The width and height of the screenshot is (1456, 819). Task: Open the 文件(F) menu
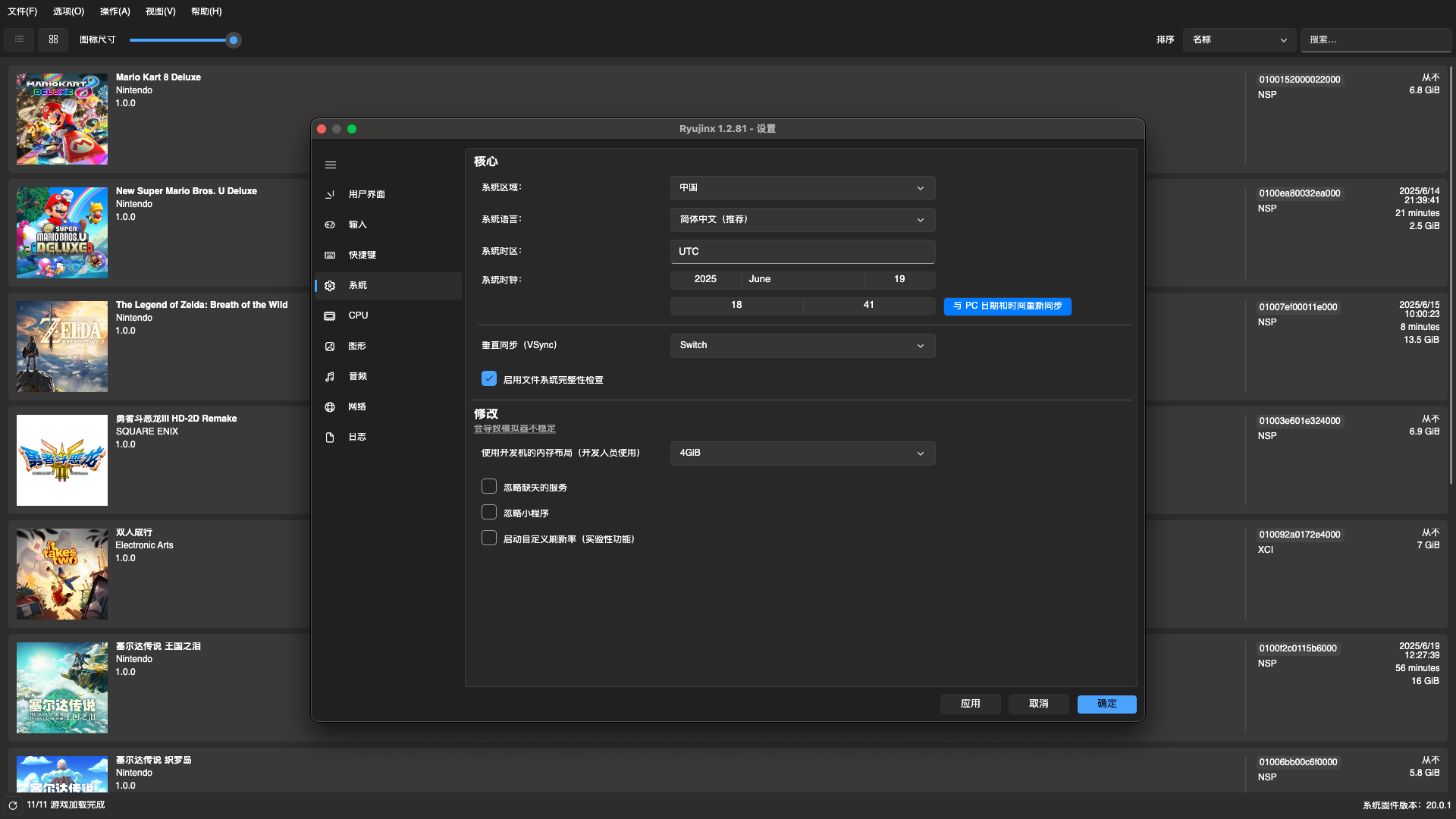click(x=22, y=11)
